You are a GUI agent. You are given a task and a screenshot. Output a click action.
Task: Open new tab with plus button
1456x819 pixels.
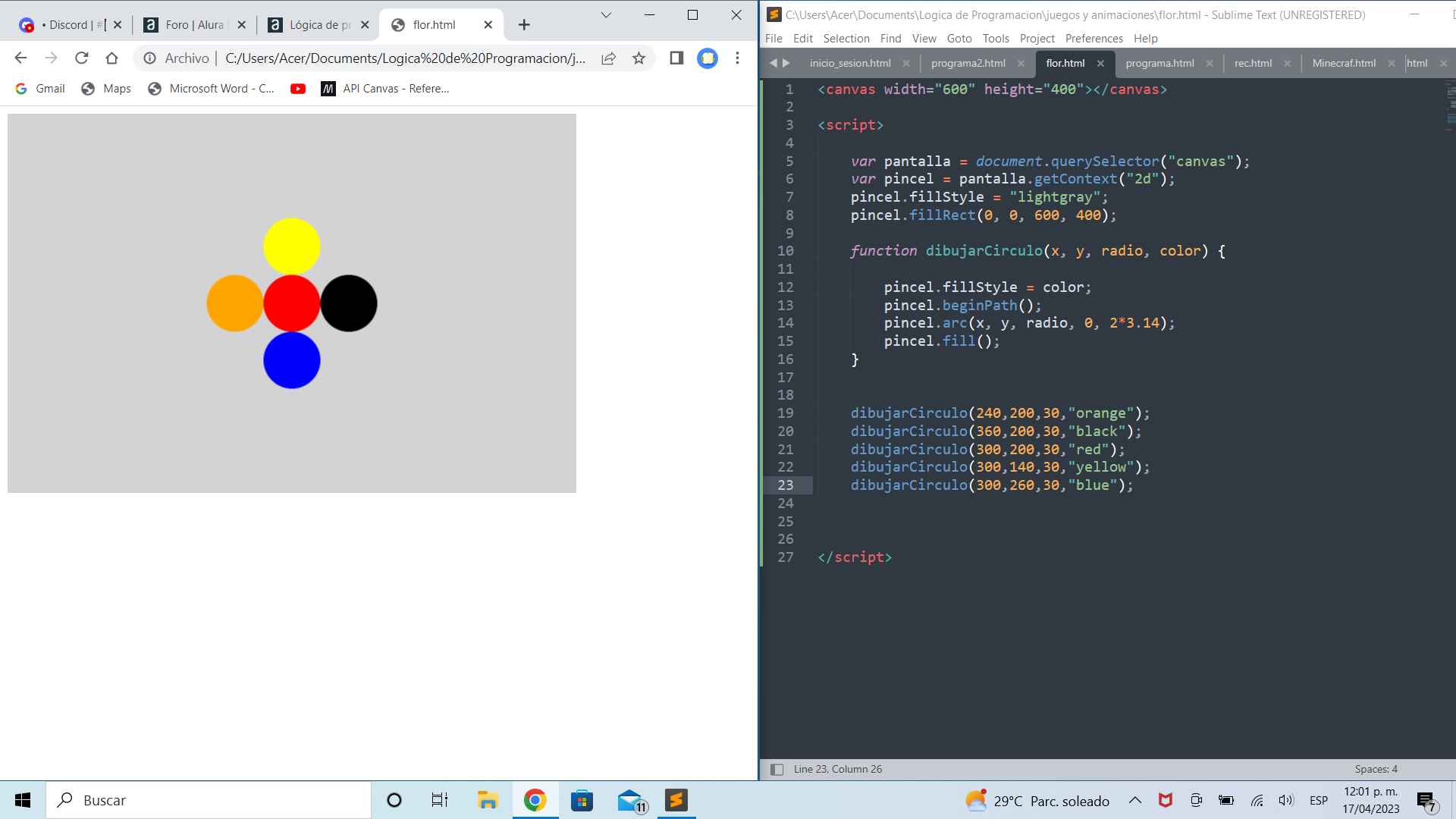[524, 25]
